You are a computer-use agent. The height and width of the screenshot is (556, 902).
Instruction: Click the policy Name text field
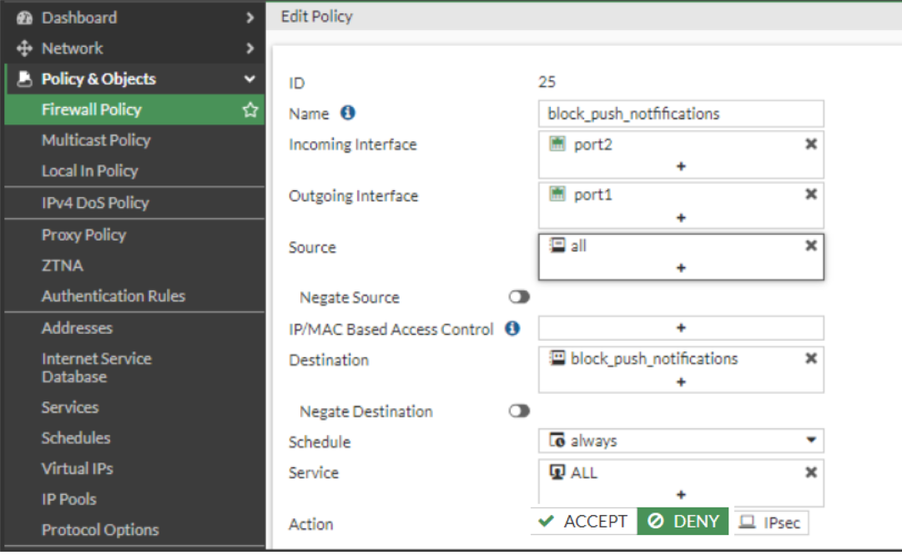coord(680,114)
